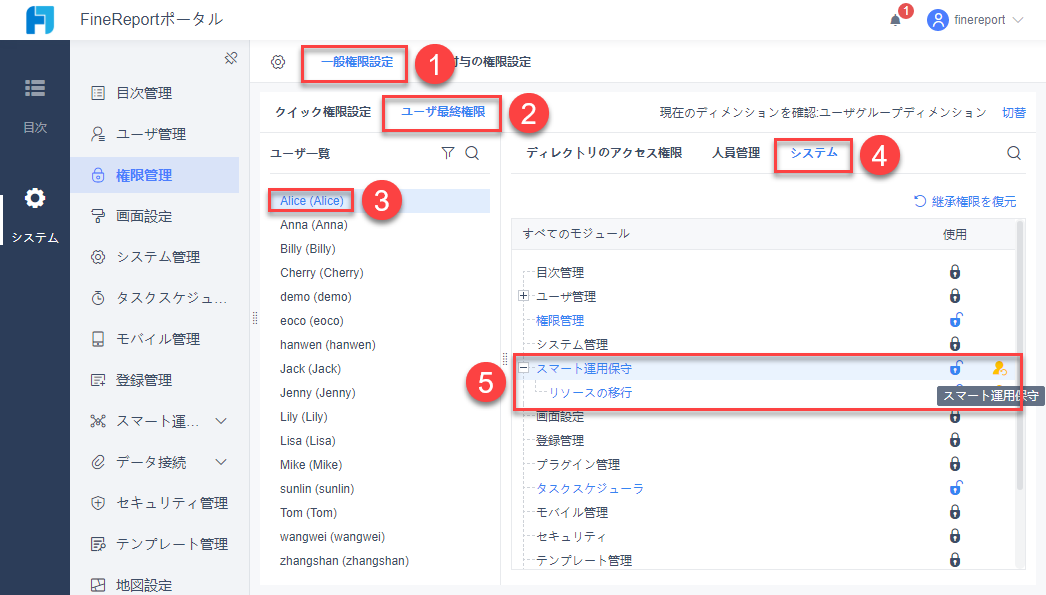Click orange user icon on スマート運用保守 row
The width and height of the screenshot is (1046, 595).
999,368
